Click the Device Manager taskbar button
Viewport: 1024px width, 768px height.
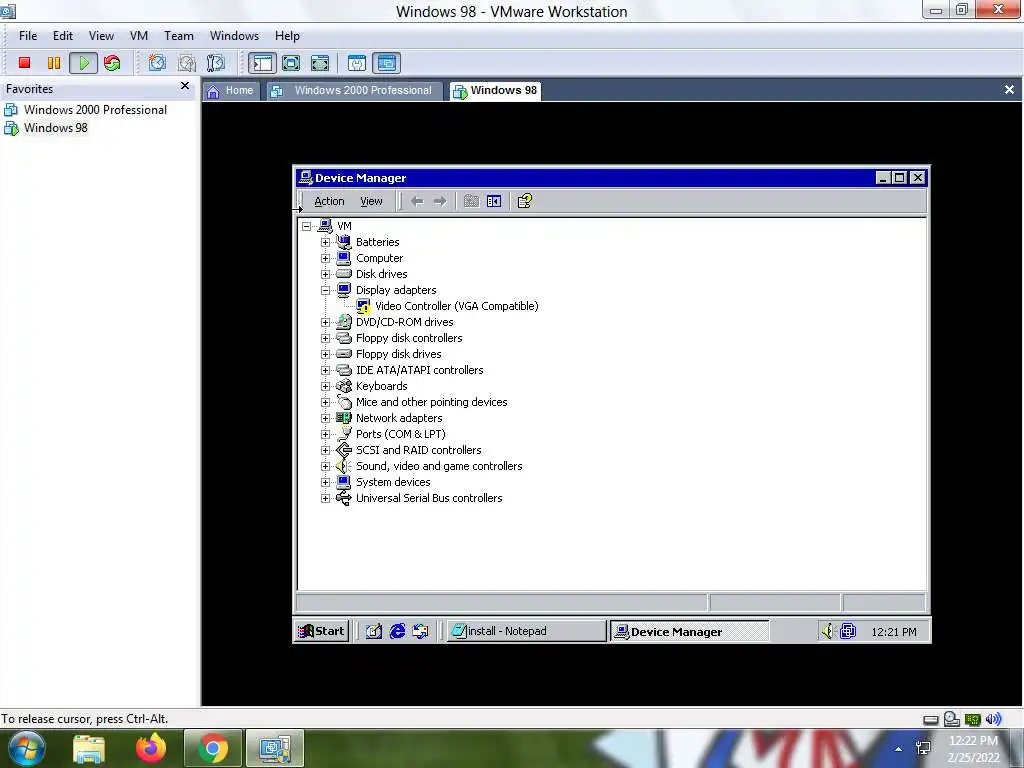[690, 632]
